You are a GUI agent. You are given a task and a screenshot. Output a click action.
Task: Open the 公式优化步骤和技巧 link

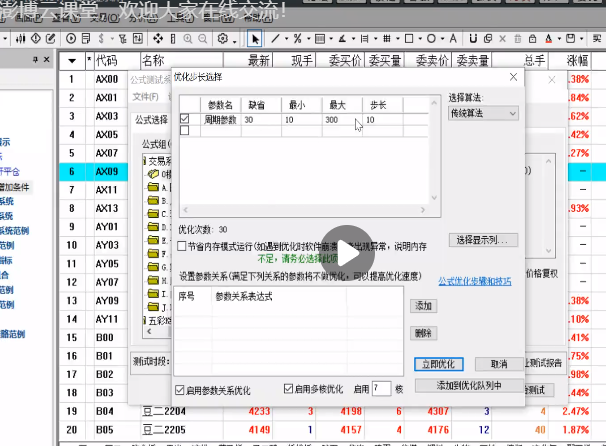pyautogui.click(x=475, y=281)
